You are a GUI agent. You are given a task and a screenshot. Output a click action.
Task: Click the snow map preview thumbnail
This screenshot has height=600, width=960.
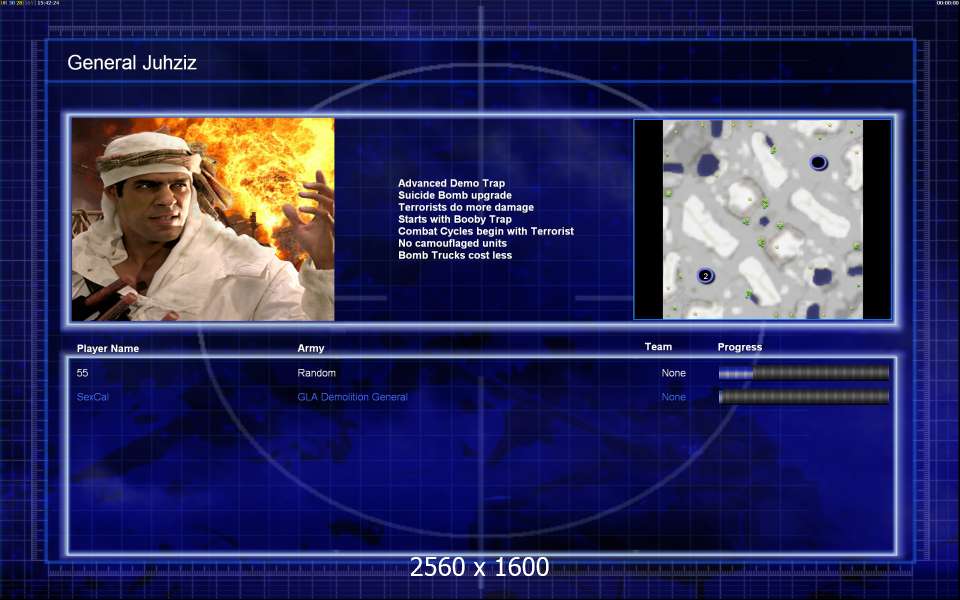[x=762, y=219]
